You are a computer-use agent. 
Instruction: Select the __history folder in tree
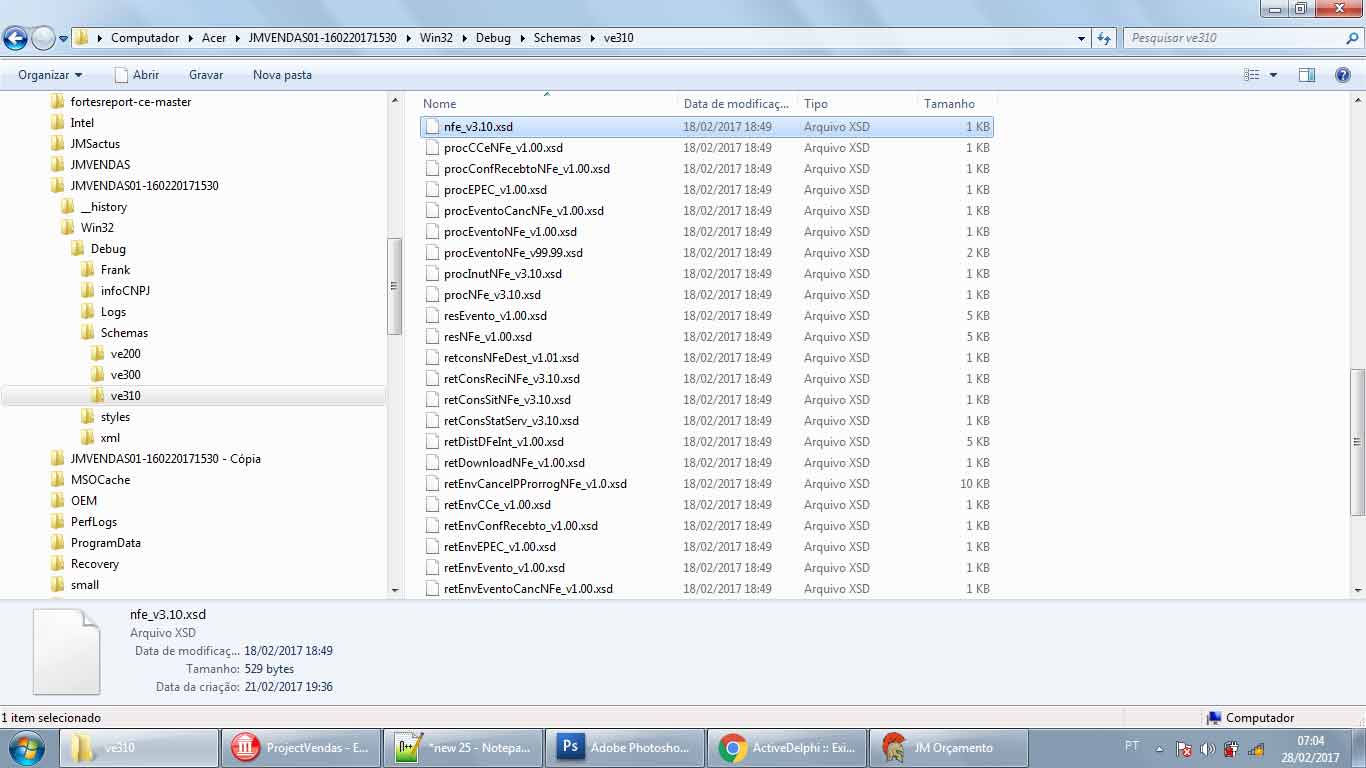pyautogui.click(x=104, y=207)
